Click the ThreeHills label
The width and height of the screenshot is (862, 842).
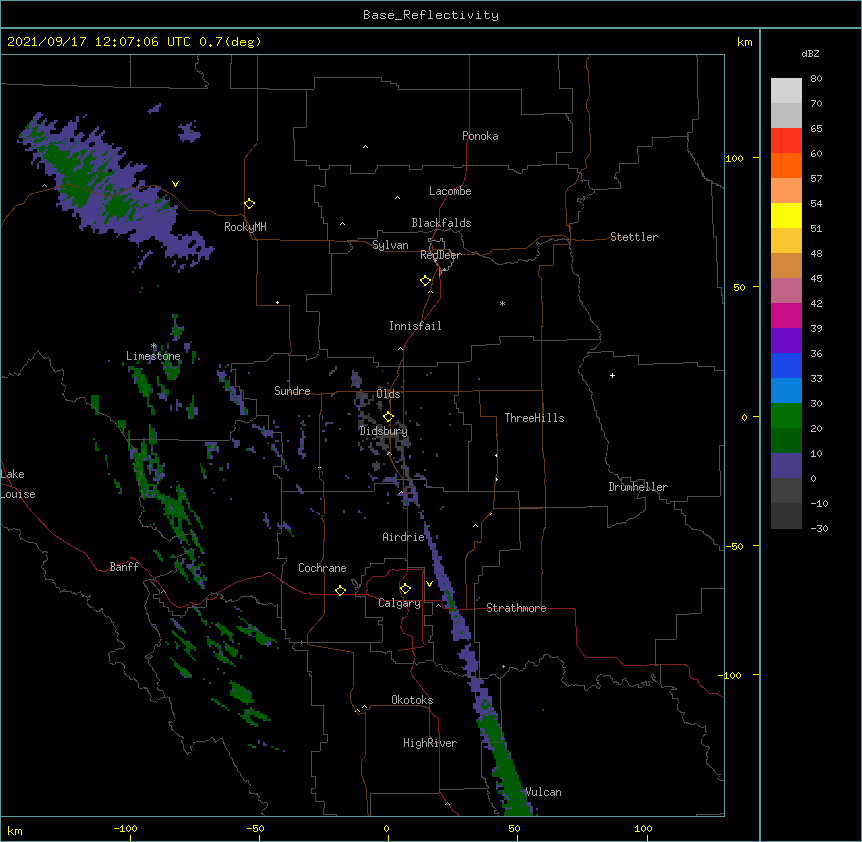coord(534,418)
